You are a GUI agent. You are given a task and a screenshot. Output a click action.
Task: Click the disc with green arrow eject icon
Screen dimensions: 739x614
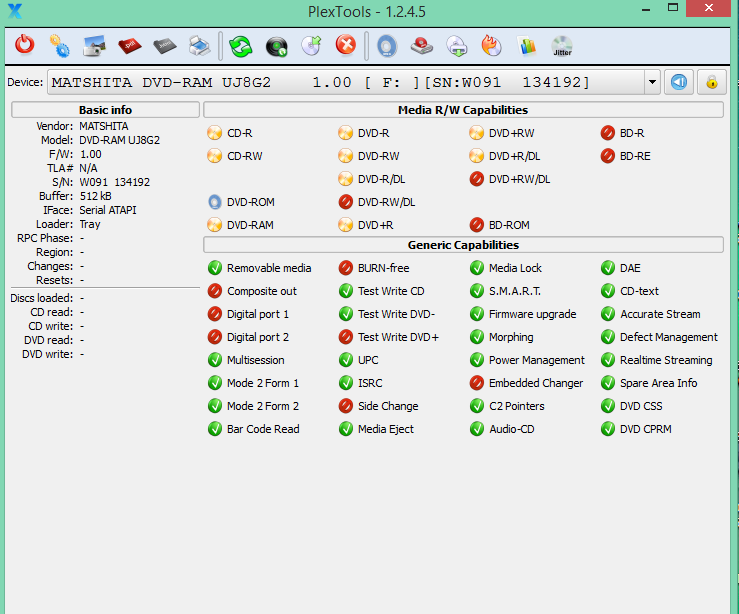click(x=312, y=46)
